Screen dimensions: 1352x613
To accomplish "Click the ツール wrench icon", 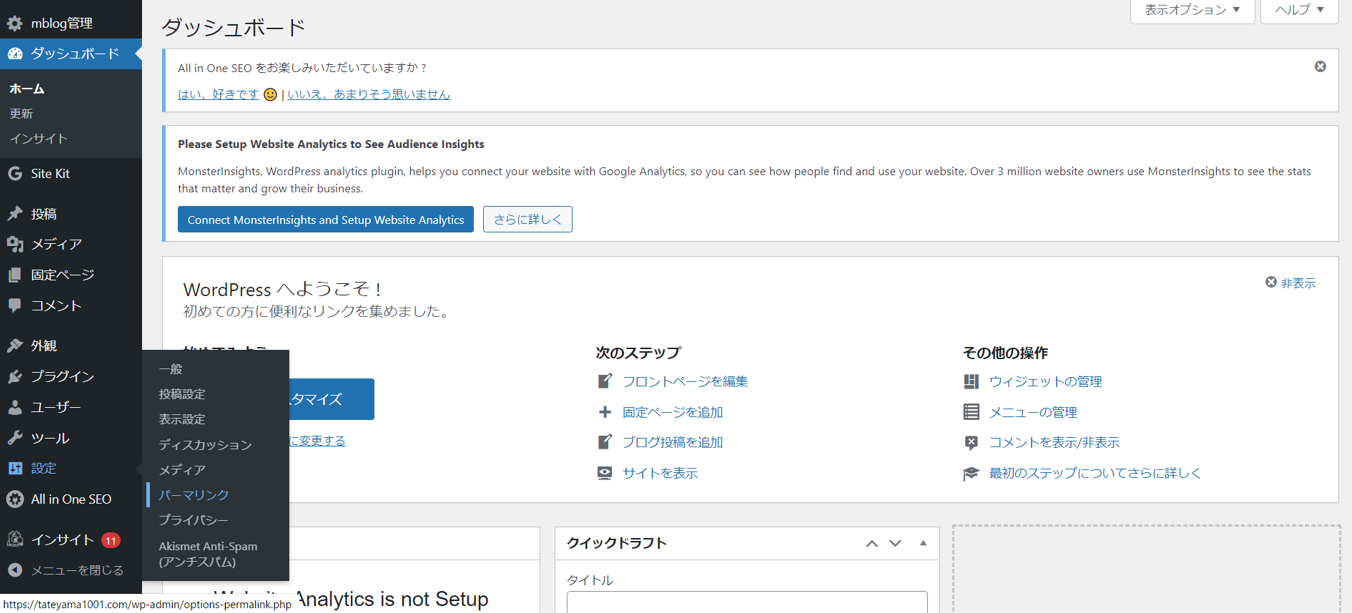I will (15, 438).
